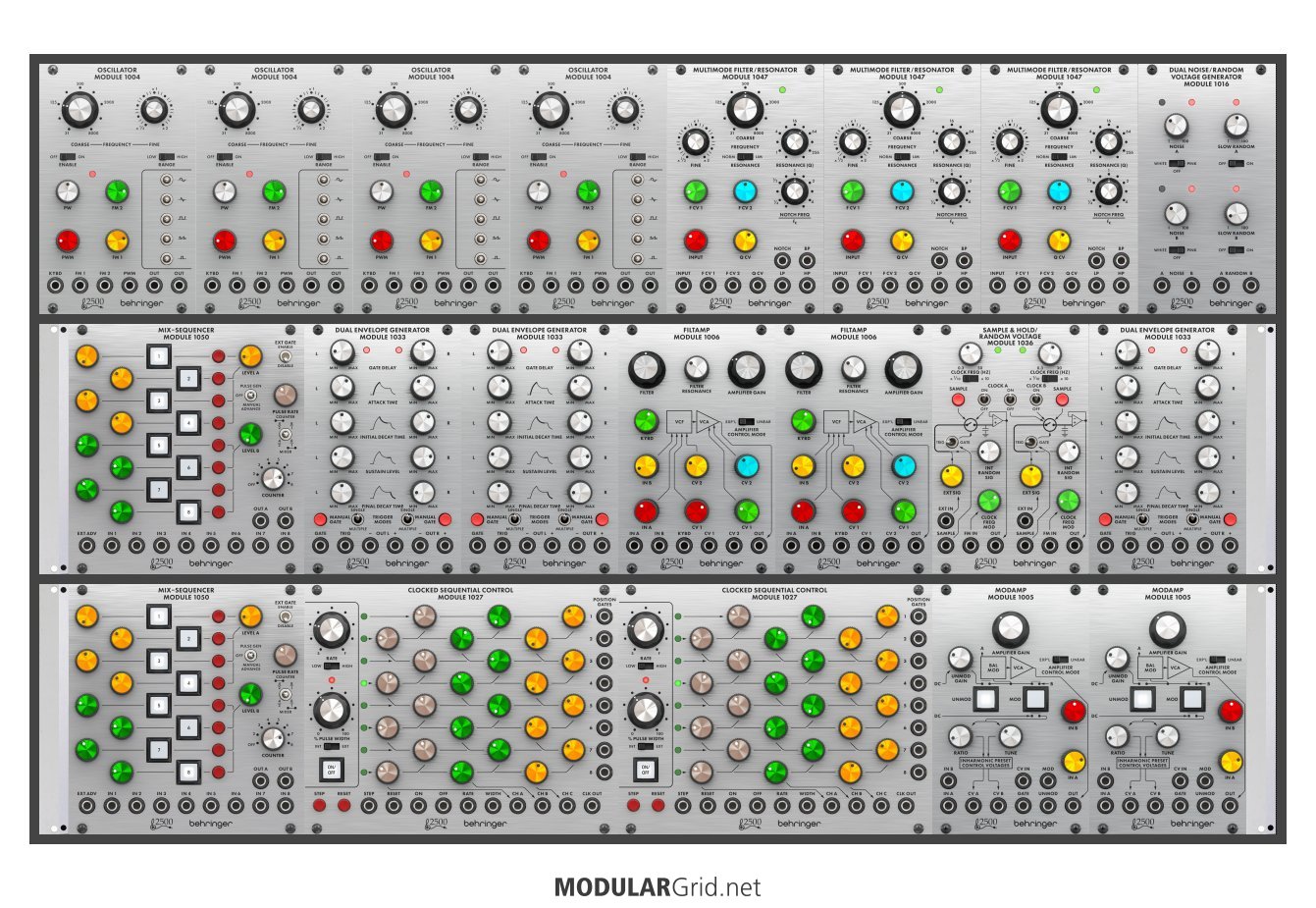Image resolution: width=1316 pixels, height=908 pixels.
Task: Click the ON/OFF button on the left Clocked Sequential Control
Action: pos(331,771)
